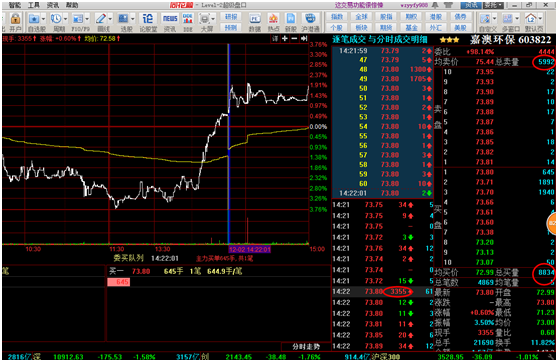Click the 期货 button

(386, 27)
